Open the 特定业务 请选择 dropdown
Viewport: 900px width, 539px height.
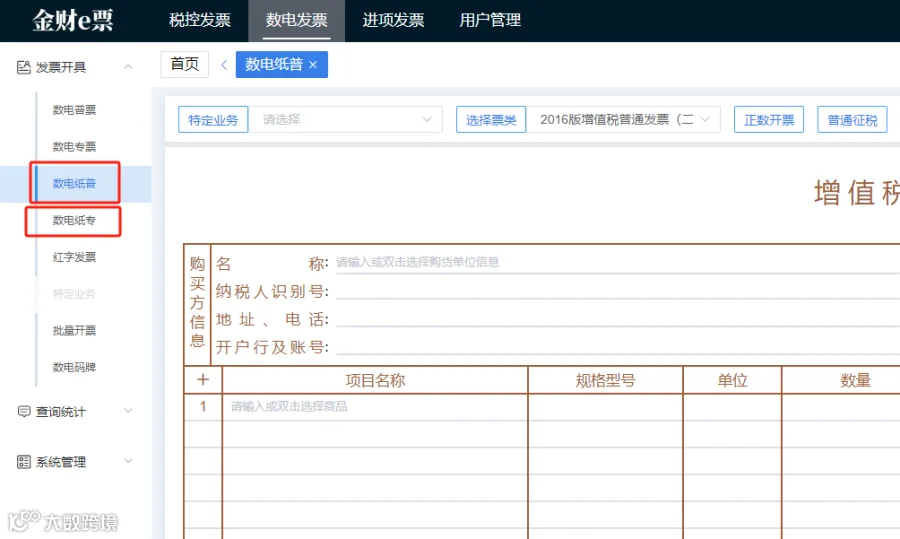pyautogui.click(x=346, y=119)
